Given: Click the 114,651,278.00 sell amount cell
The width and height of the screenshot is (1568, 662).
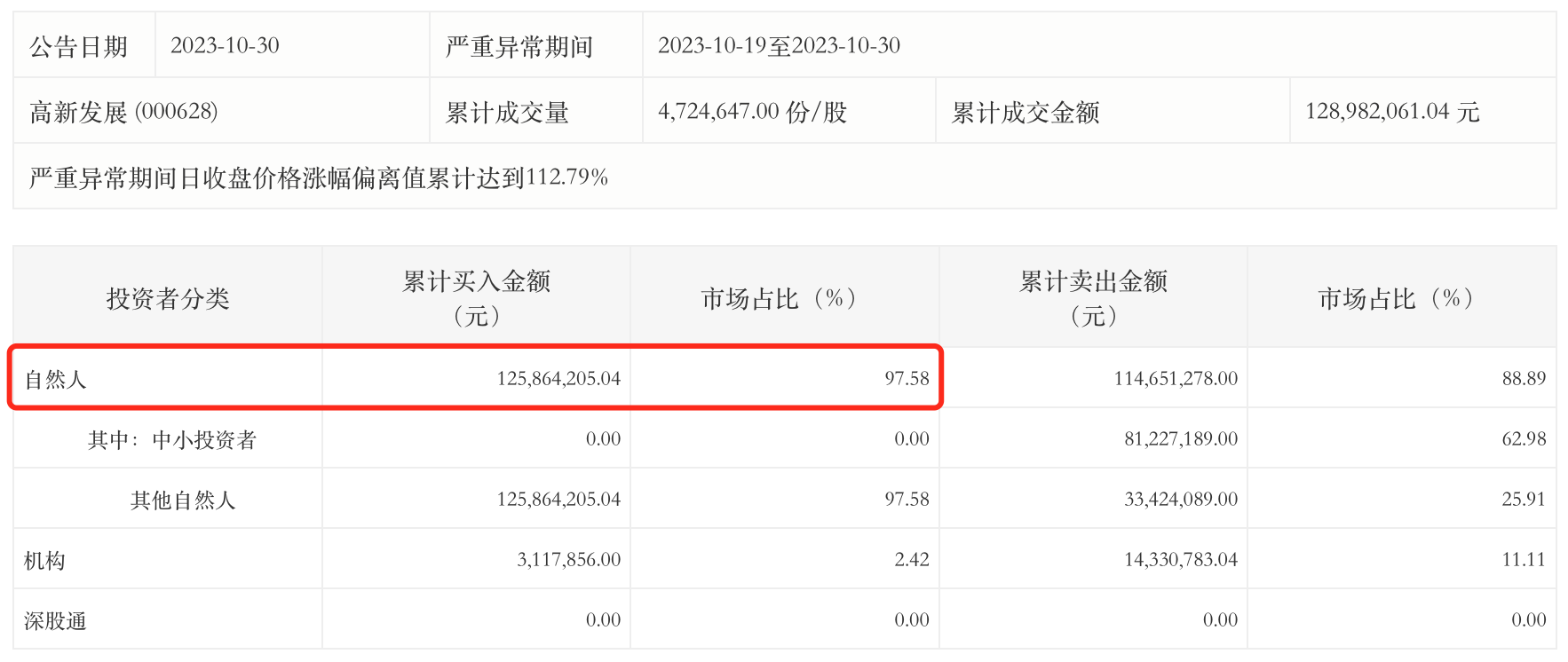Looking at the screenshot, I should 1175,379.
